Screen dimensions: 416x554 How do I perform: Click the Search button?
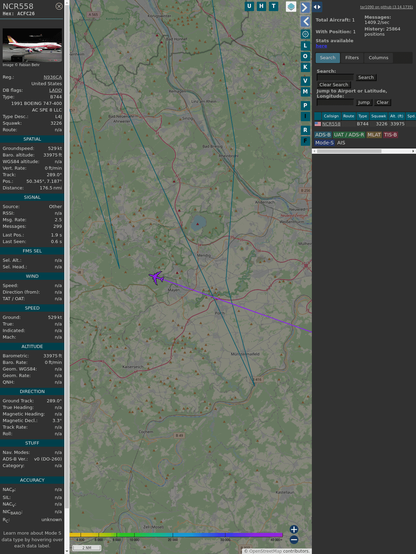366,77
